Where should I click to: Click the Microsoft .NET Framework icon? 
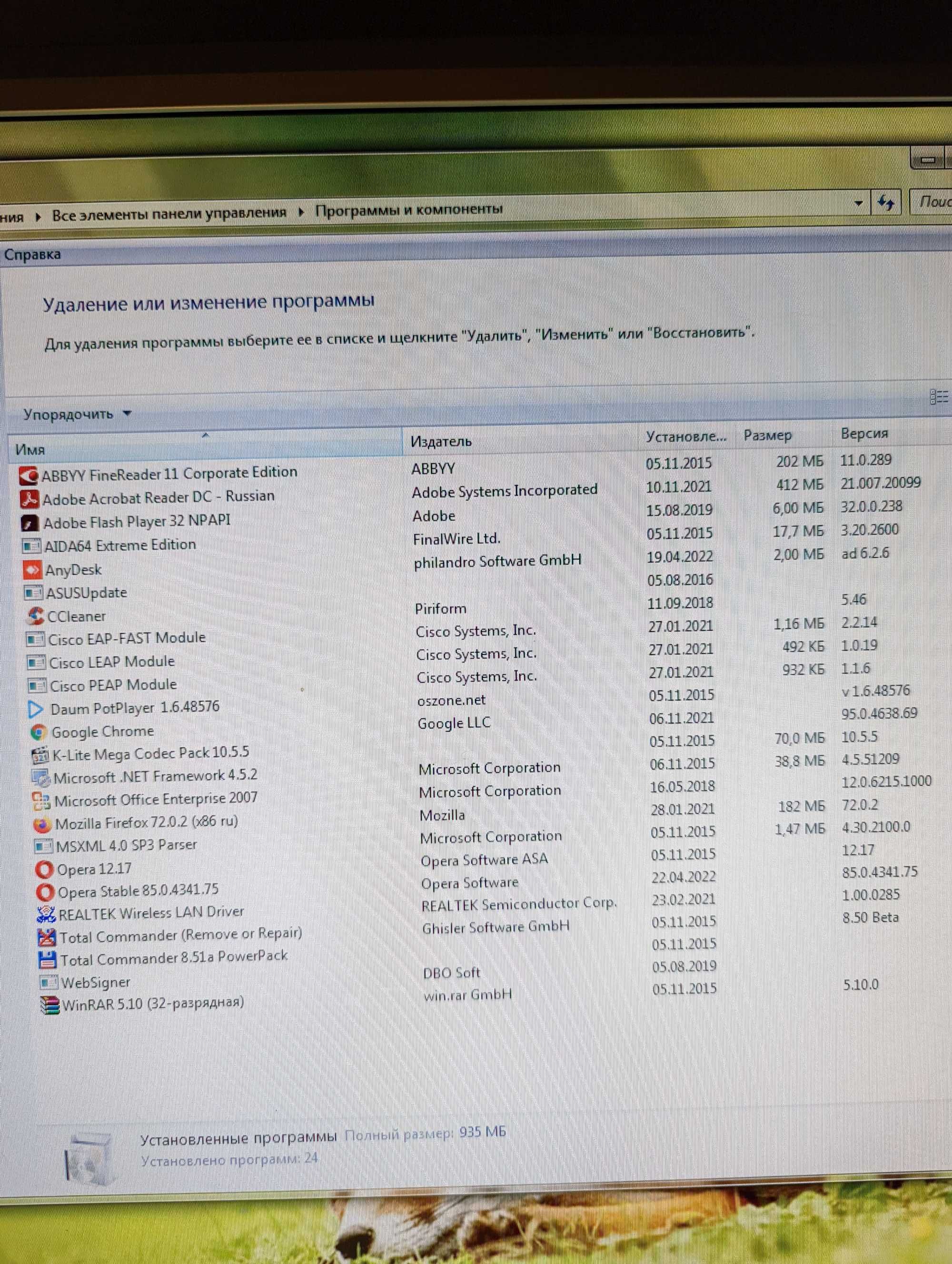tap(41, 778)
